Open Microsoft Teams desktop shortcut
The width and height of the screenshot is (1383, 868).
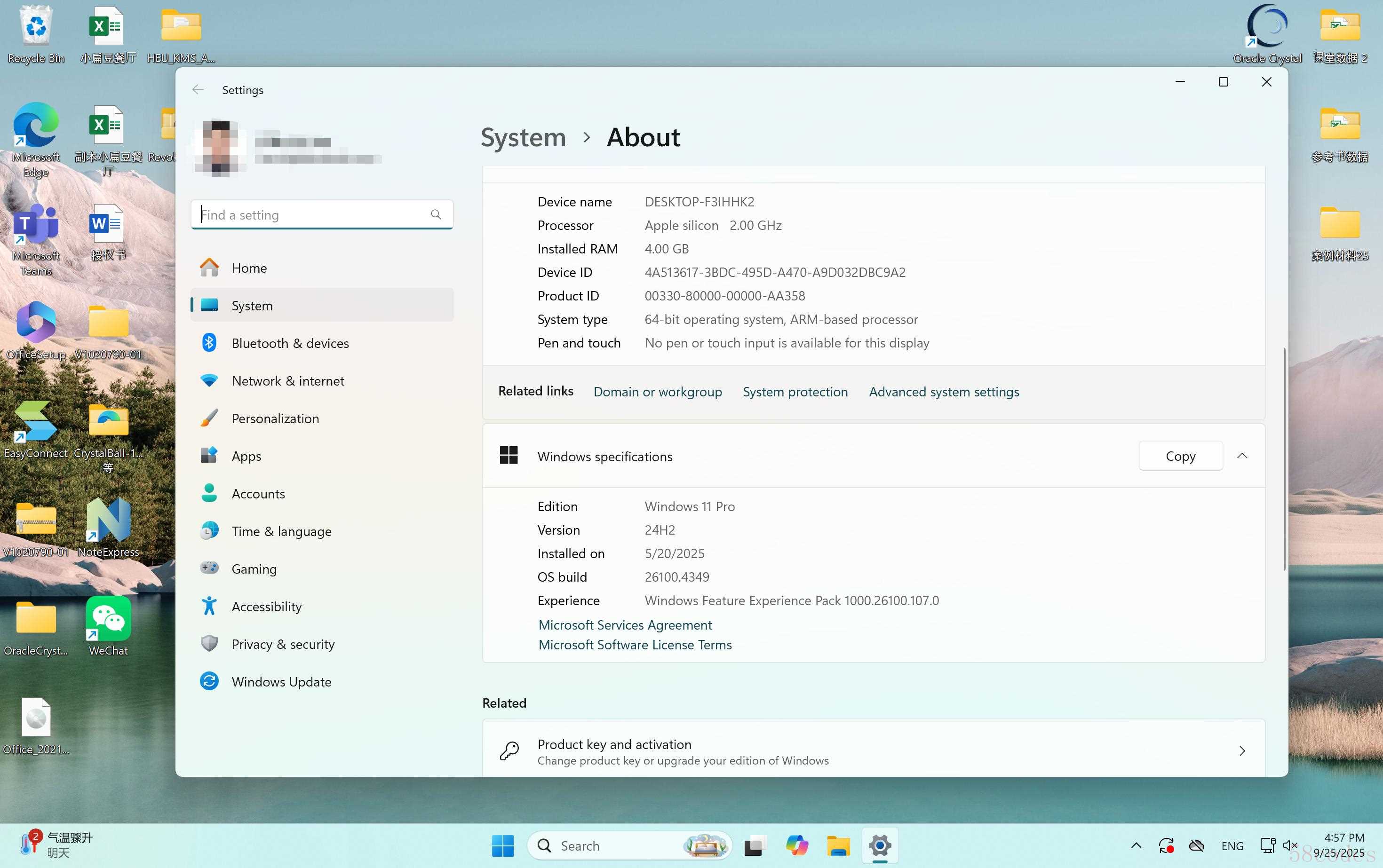[36, 239]
